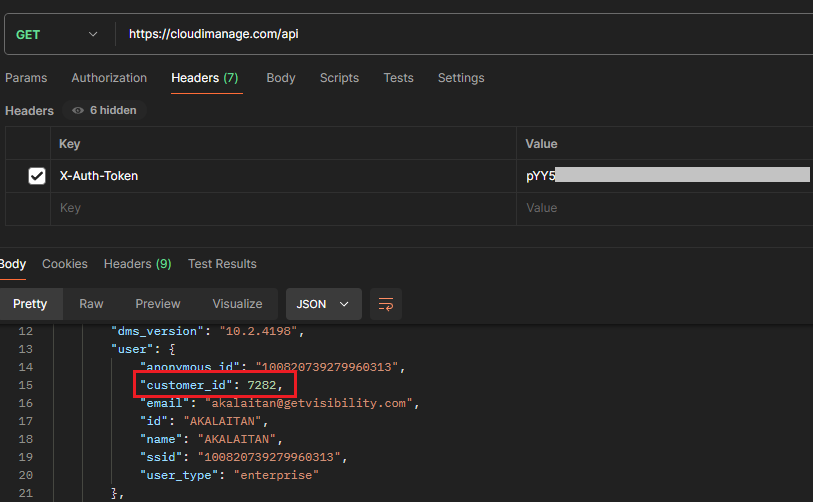The image size is (813, 502).
Task: Switch to the Params tab
Action: [26, 78]
